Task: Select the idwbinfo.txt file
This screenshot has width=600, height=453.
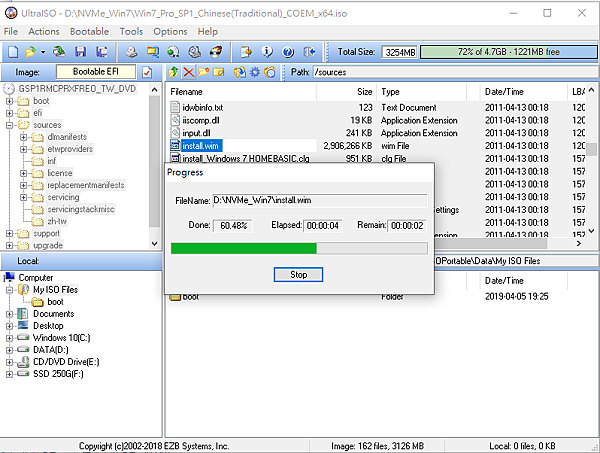Action: 202,108
